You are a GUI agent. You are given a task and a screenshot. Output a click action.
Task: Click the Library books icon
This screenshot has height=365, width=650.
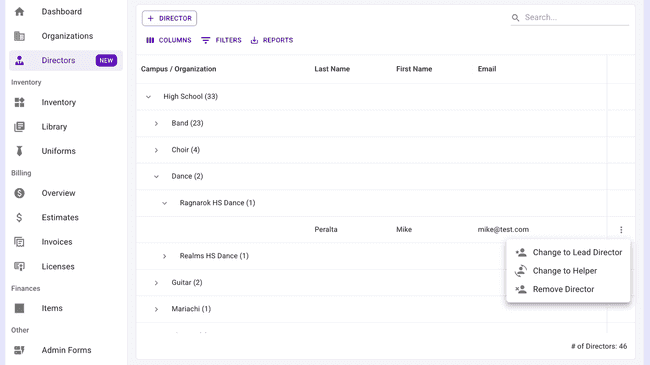(19, 127)
